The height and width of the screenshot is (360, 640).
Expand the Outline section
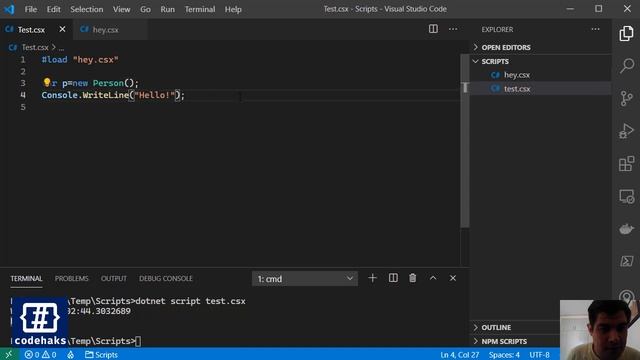click(515, 327)
